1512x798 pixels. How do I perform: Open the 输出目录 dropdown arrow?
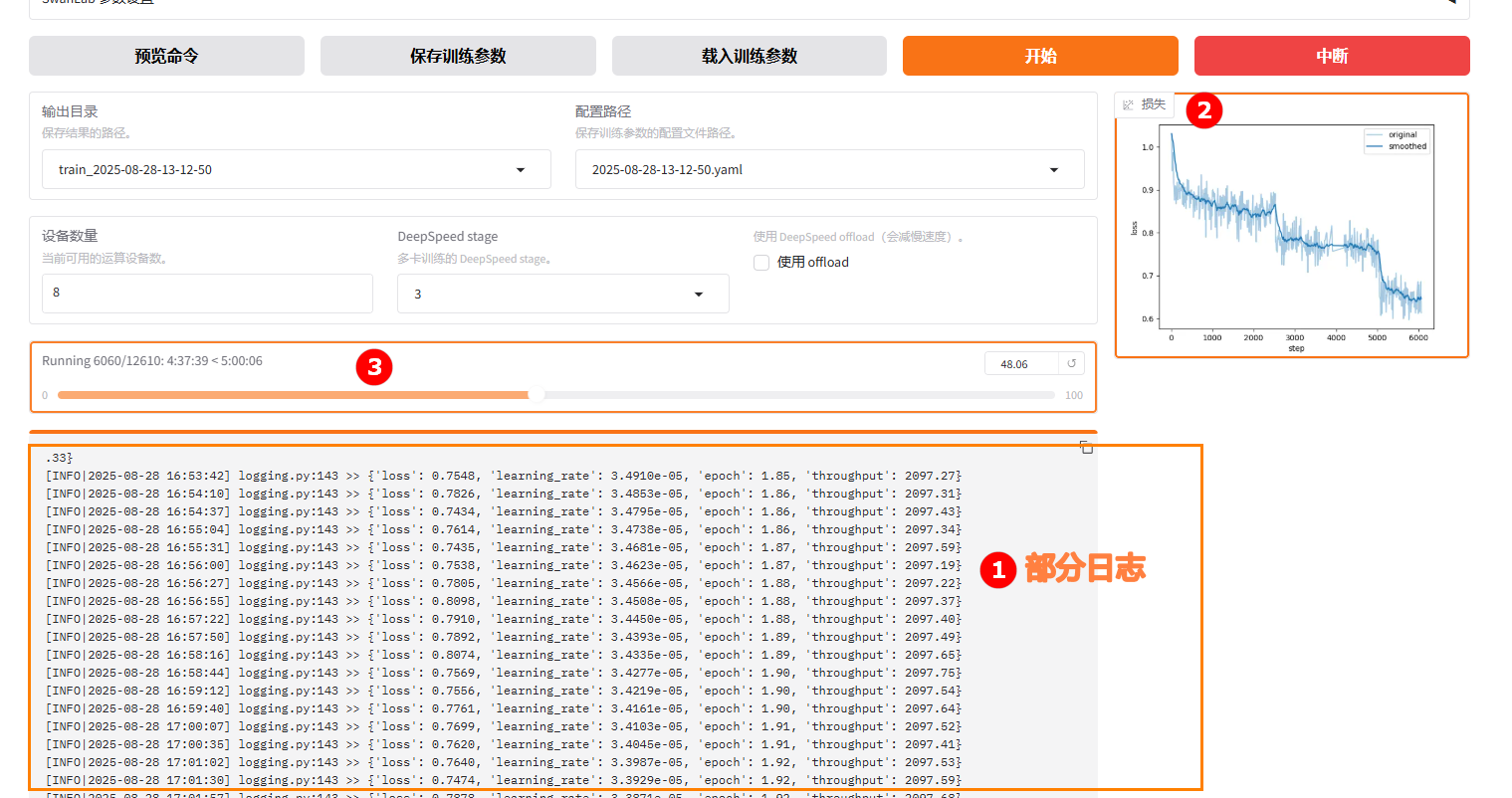click(x=520, y=170)
